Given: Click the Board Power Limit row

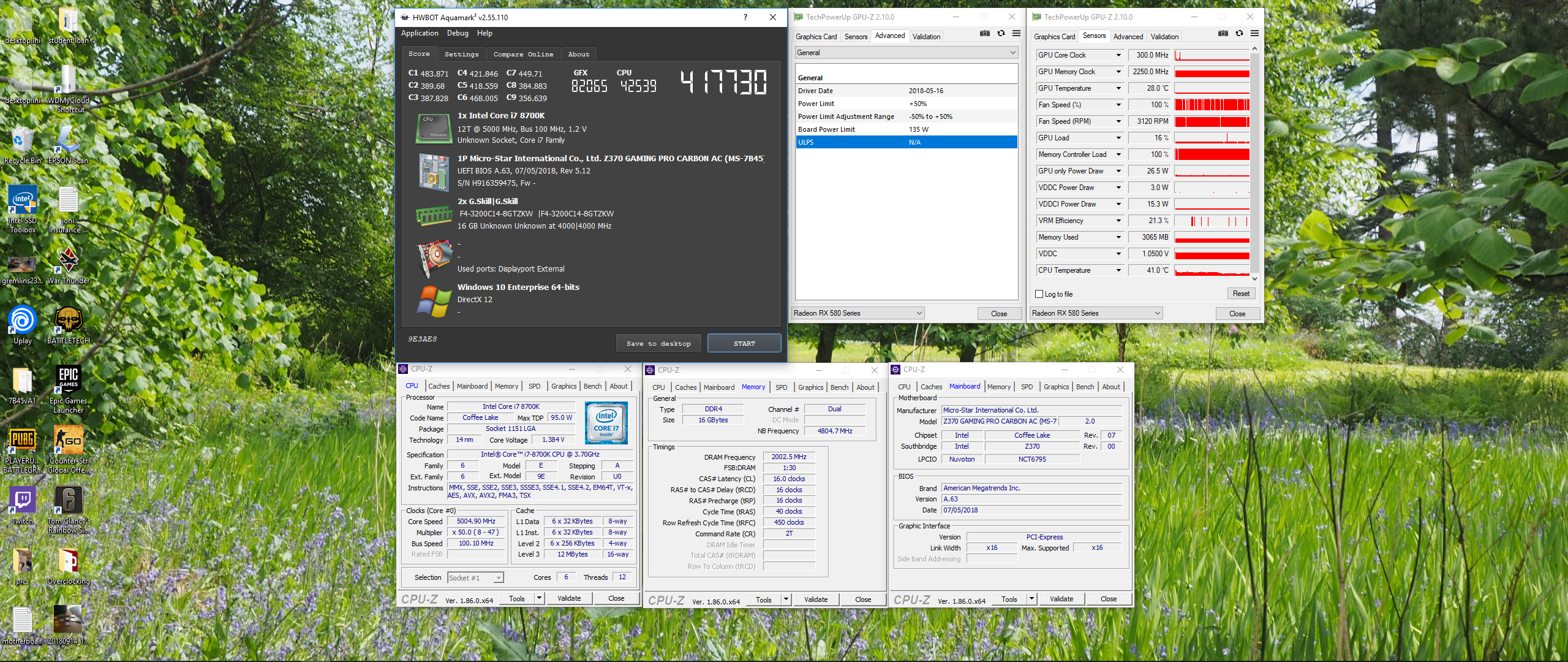Looking at the screenshot, I should coord(907,129).
